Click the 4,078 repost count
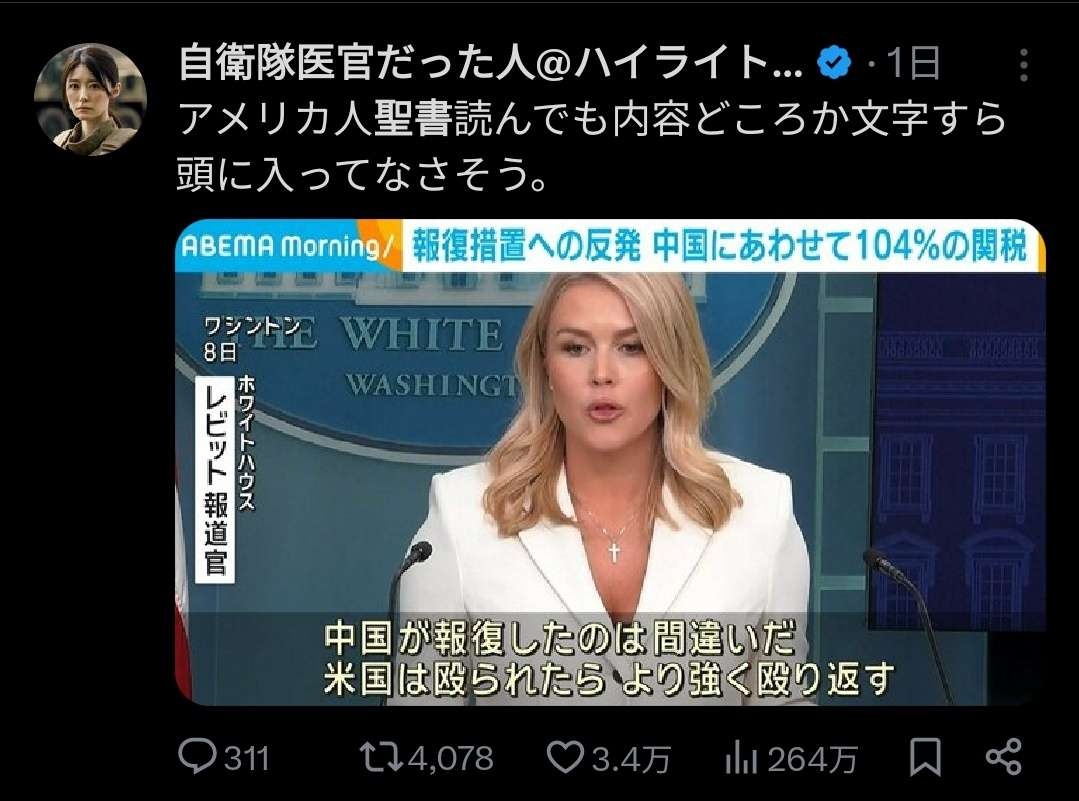This screenshot has width=1079, height=801. 451,758
